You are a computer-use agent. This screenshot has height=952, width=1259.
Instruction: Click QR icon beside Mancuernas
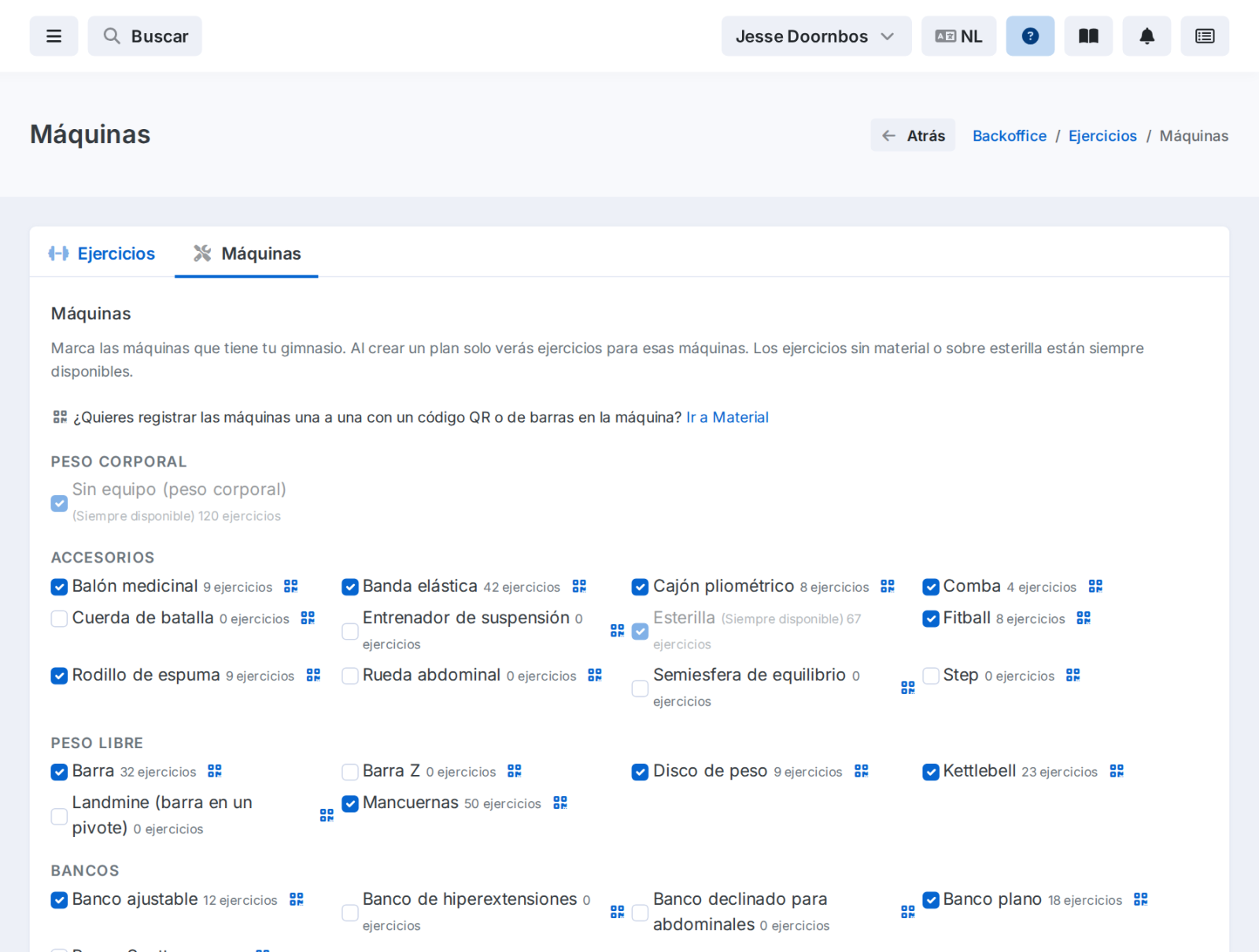560,803
